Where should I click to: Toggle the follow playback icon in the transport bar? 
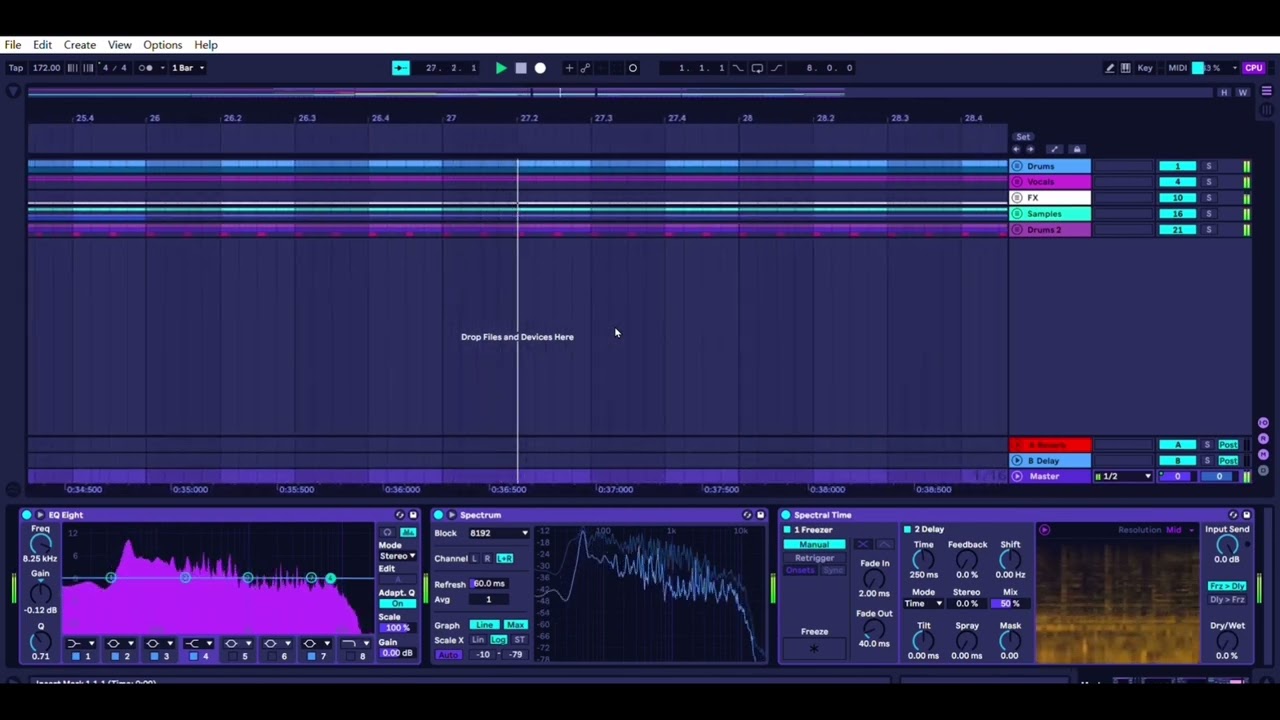(400, 68)
